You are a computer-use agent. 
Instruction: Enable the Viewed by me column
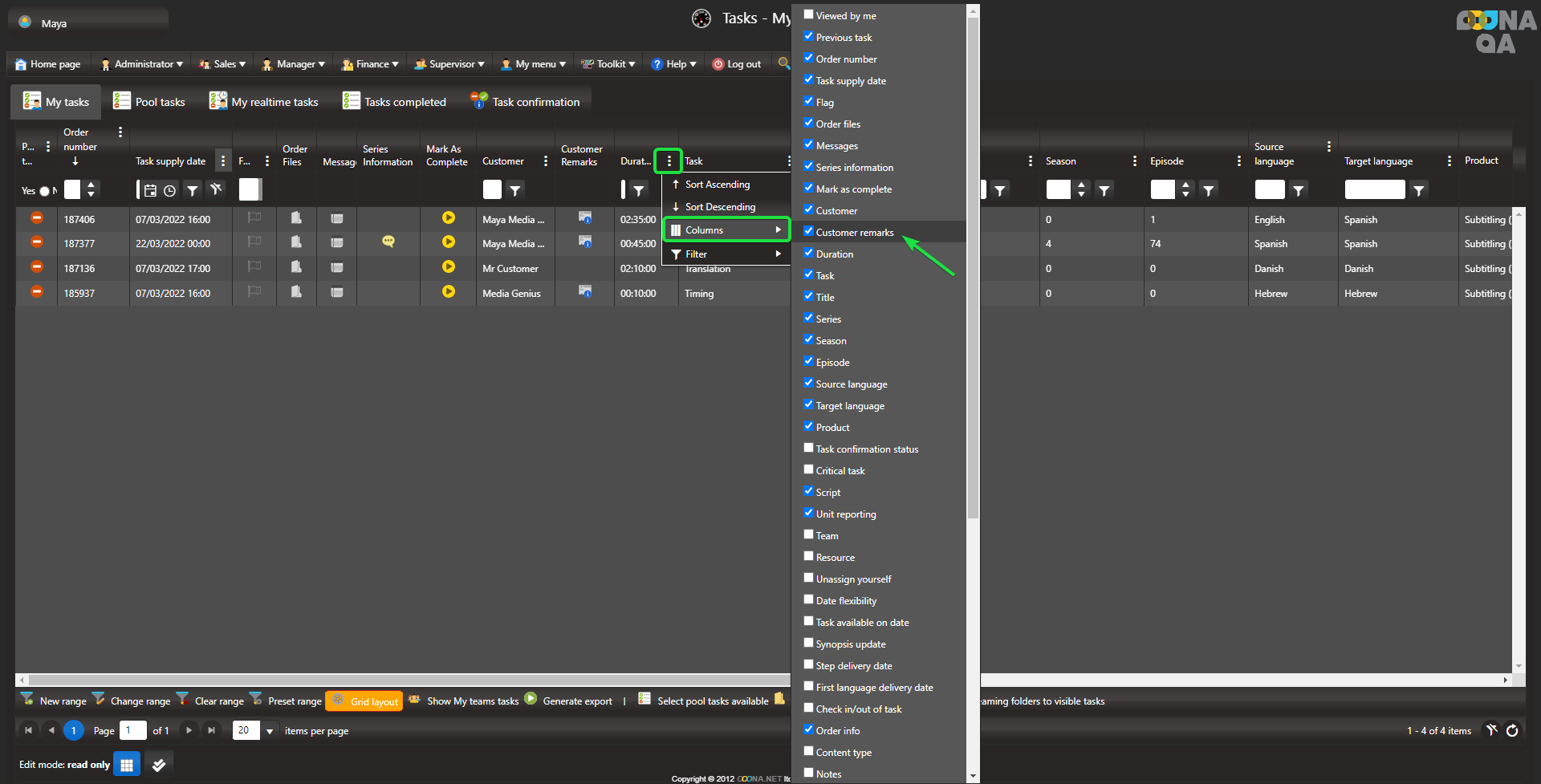pos(809,15)
